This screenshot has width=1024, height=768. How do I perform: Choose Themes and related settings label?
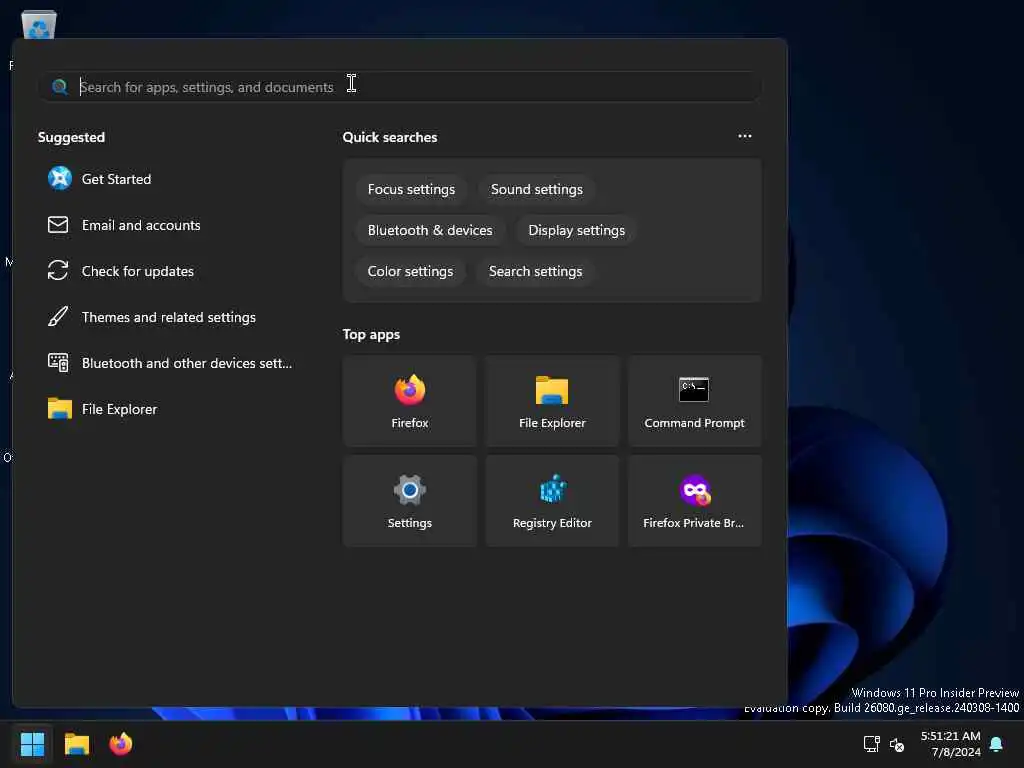pyautogui.click(x=168, y=317)
